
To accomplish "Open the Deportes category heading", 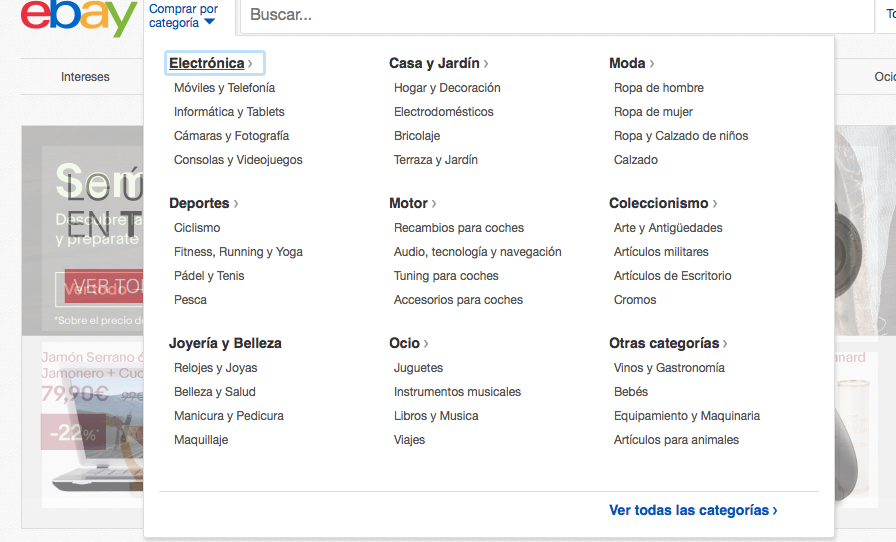I will point(204,203).
